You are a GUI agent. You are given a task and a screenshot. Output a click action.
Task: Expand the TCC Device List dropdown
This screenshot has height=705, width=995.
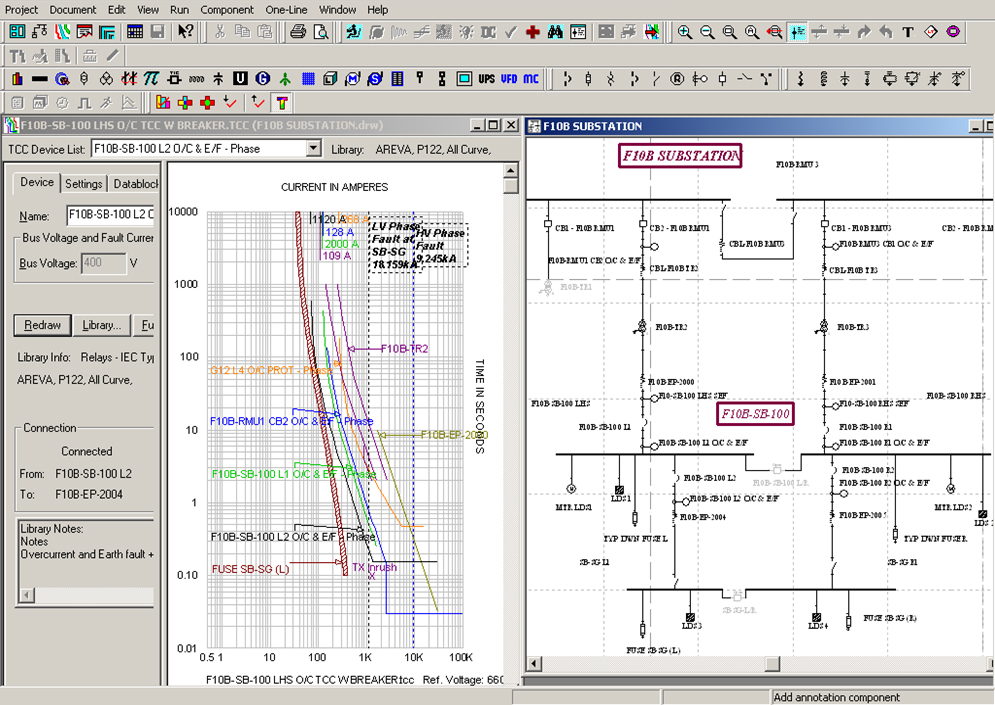point(313,149)
